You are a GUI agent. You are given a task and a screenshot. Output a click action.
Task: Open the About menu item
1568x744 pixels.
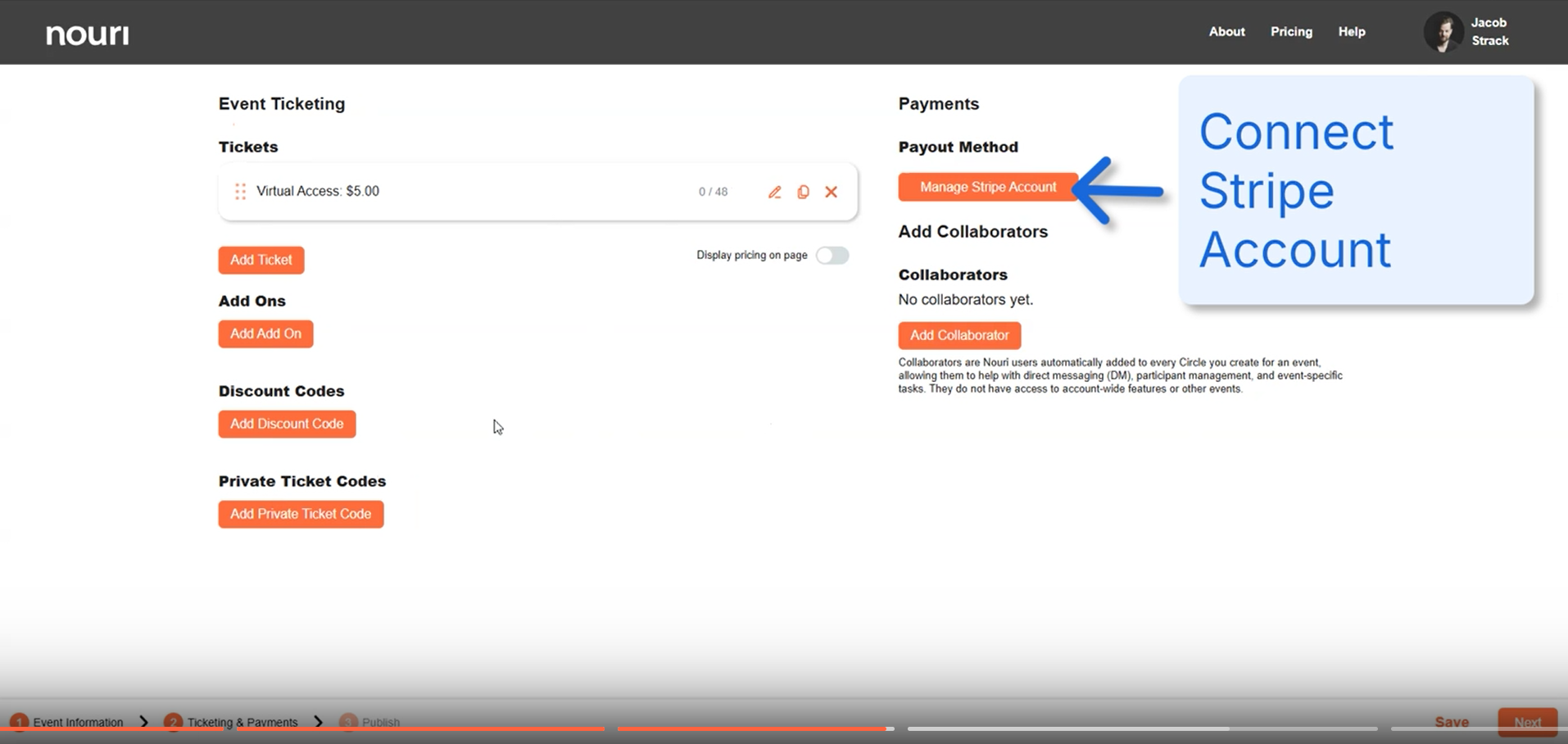tap(1226, 32)
